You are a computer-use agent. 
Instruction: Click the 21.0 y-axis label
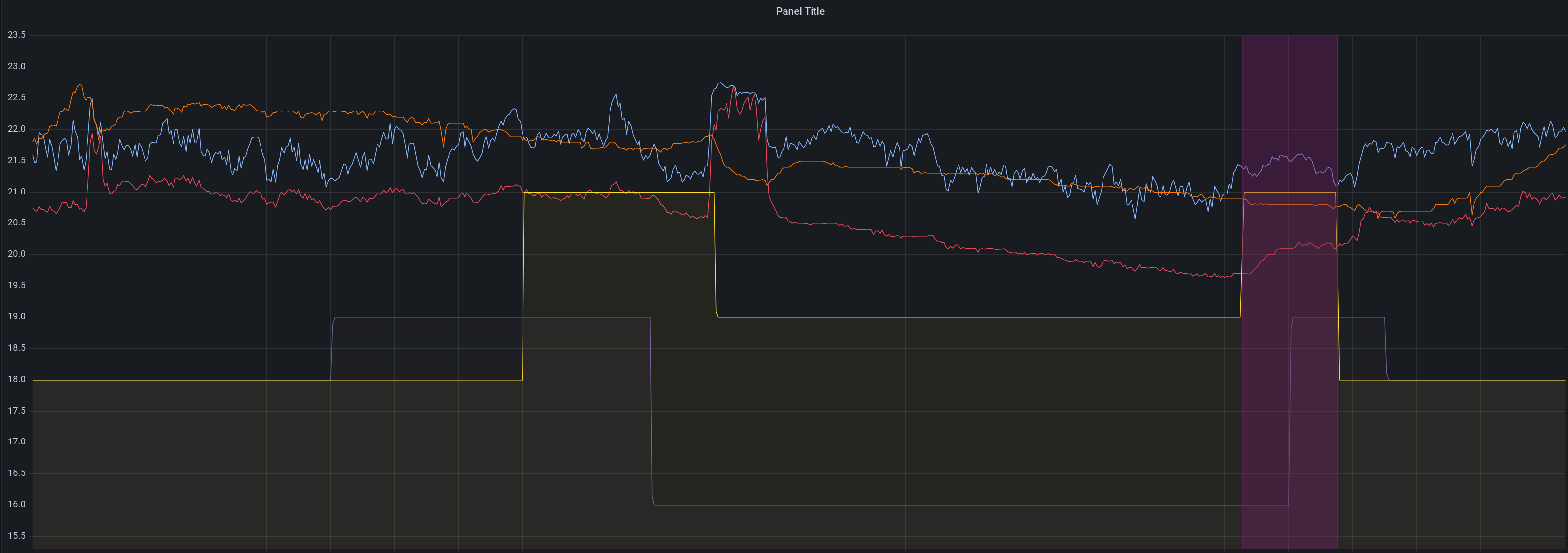[16, 192]
